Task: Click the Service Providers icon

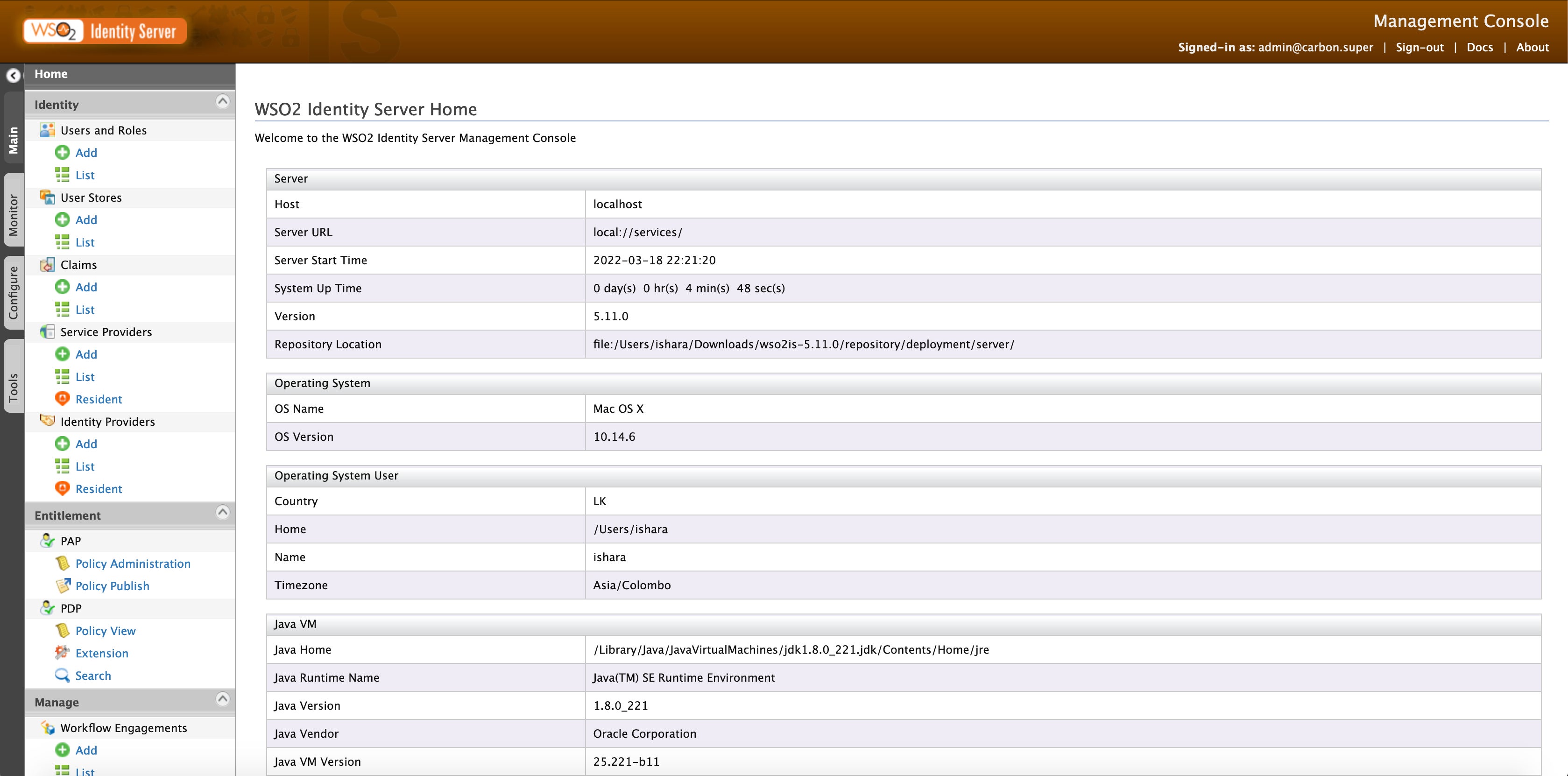Action: point(47,332)
